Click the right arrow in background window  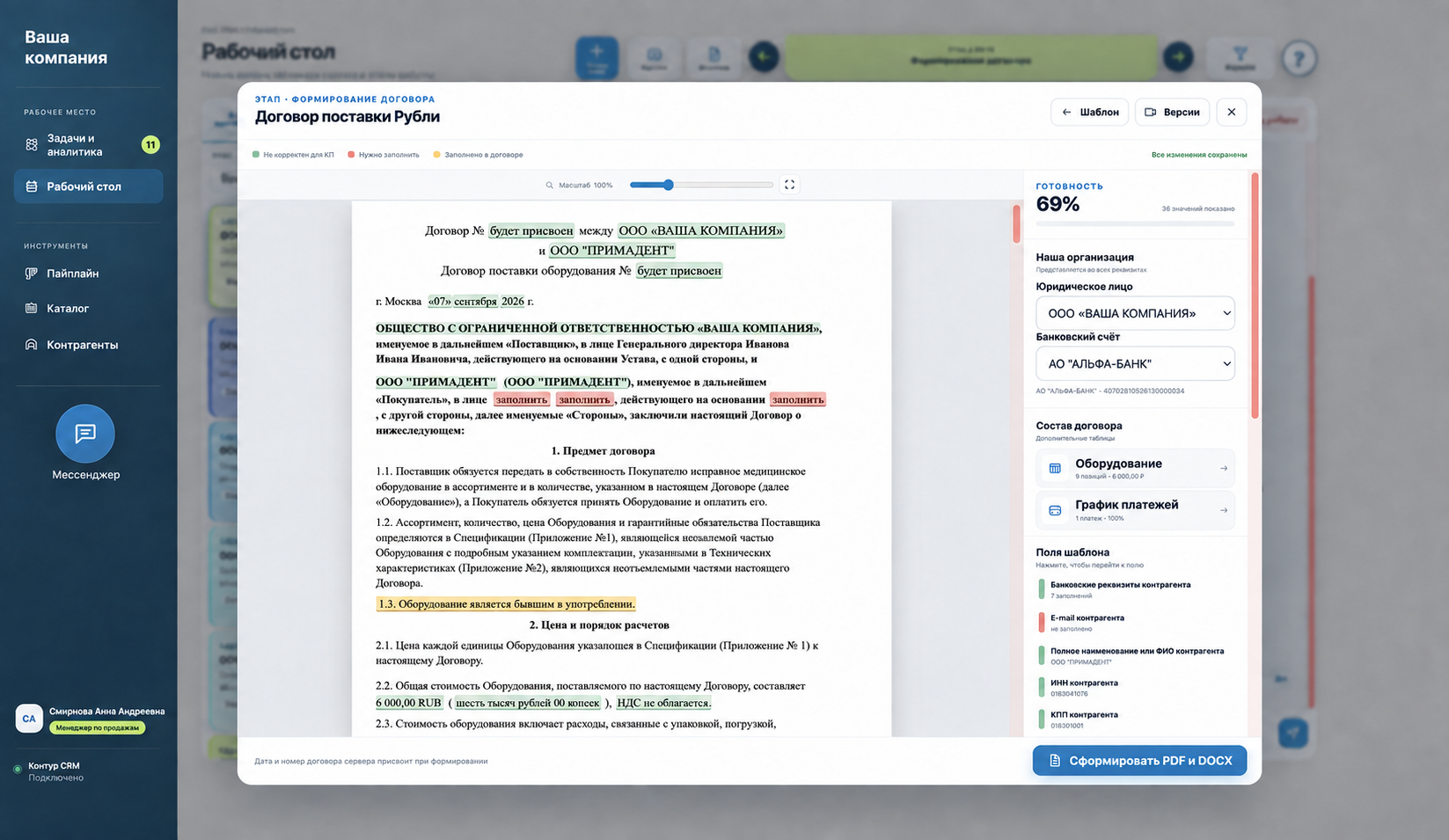point(1179,57)
